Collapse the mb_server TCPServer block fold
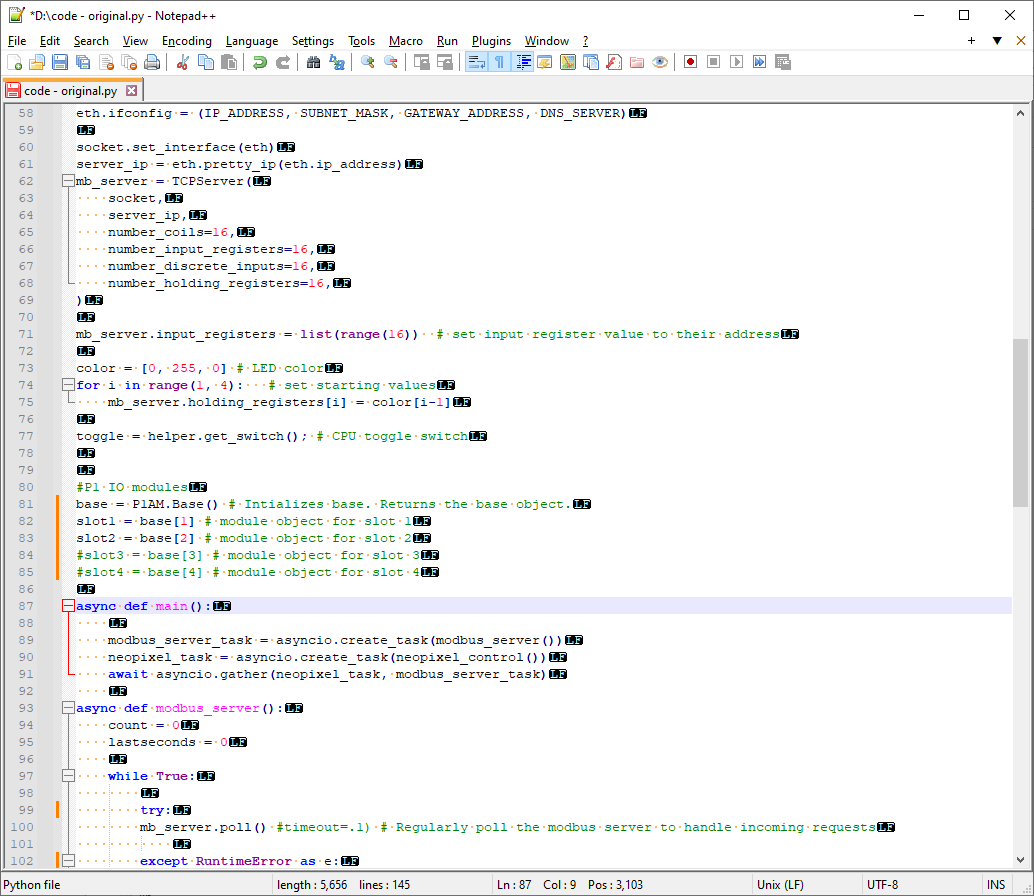This screenshot has width=1034, height=896. click(x=68, y=181)
